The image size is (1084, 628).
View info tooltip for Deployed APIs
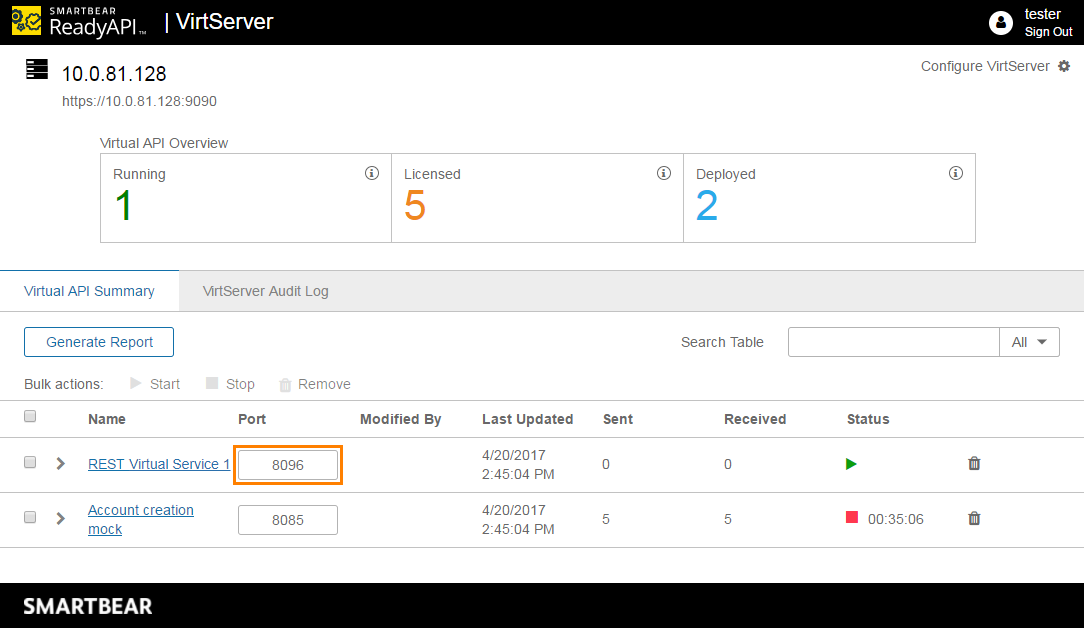click(955, 173)
